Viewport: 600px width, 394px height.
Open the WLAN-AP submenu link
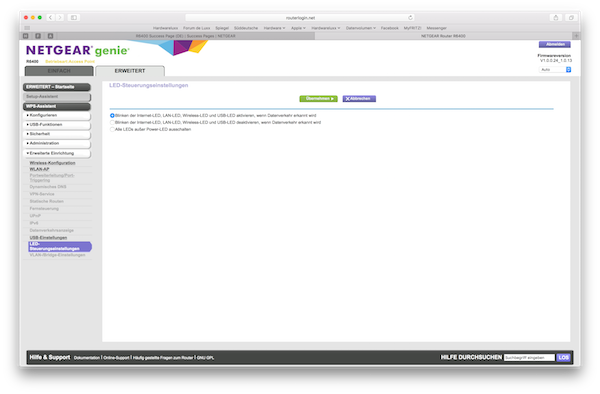coord(39,169)
